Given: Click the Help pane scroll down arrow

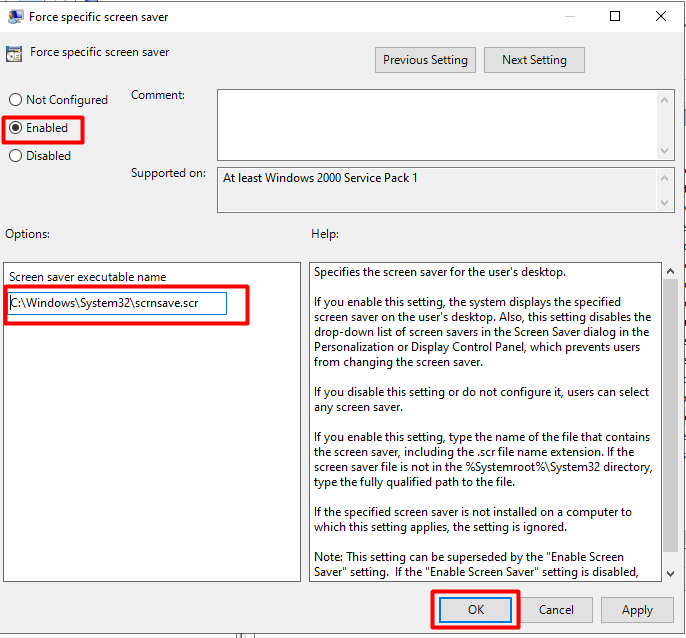Looking at the screenshot, I should [670, 572].
